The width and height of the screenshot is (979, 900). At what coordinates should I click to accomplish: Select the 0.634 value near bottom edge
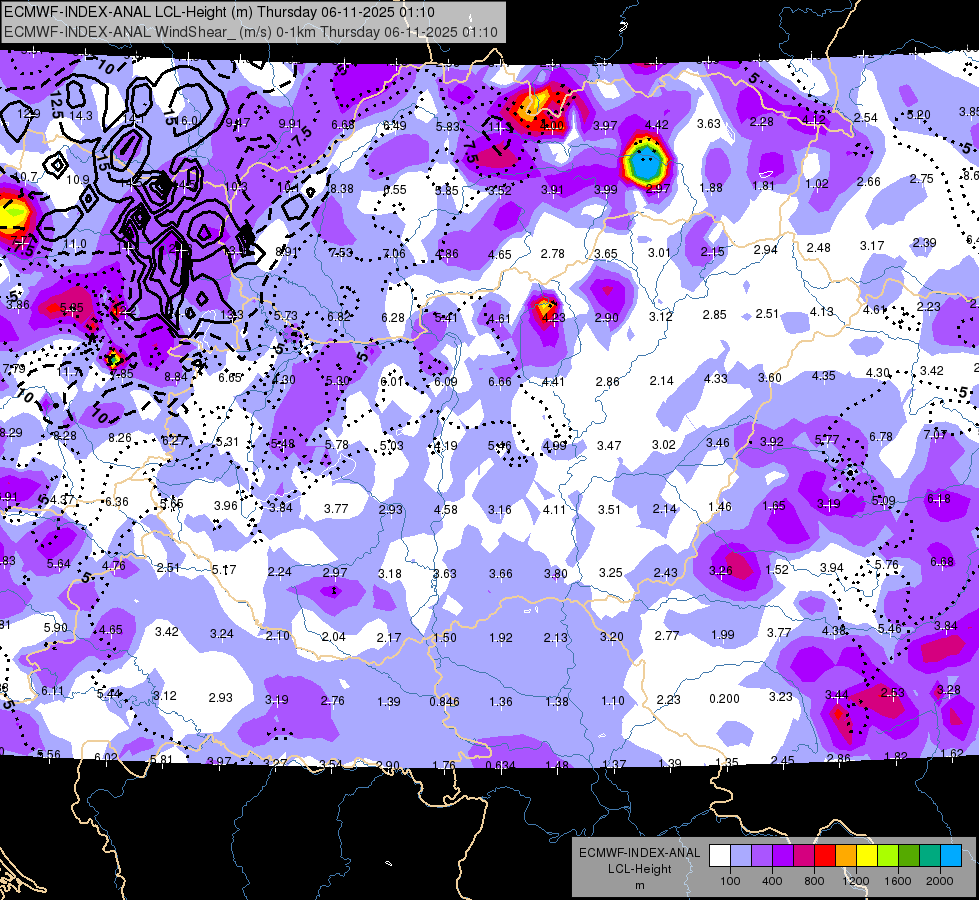click(500, 765)
